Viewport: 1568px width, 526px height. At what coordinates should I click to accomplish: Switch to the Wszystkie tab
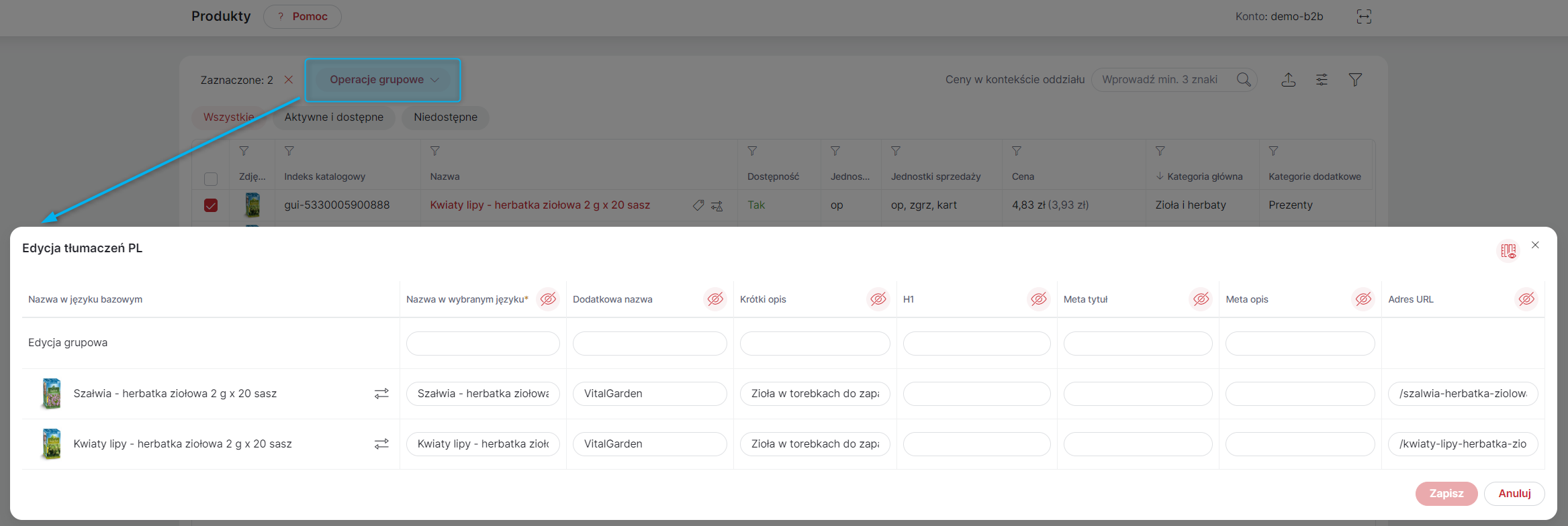(229, 117)
